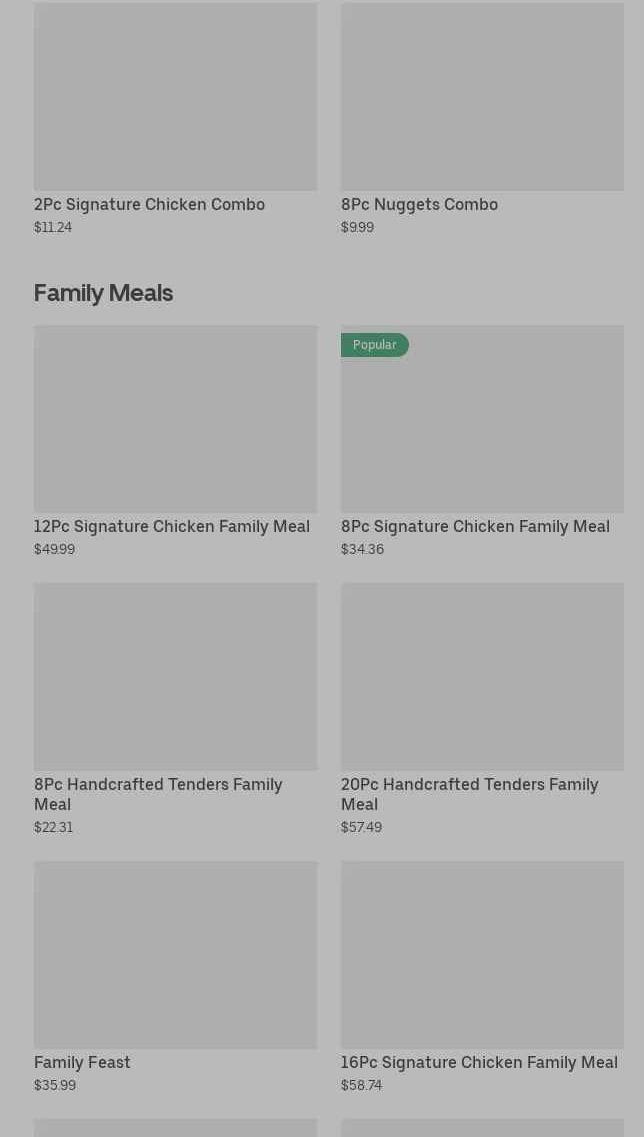This screenshot has width=644, height=1137.
Task: Open the Family Feast item image
Action: [x=175, y=954]
